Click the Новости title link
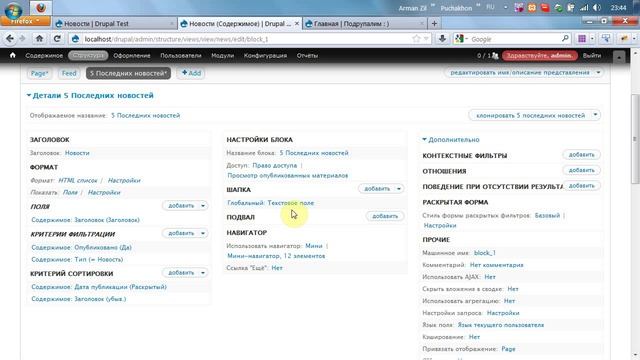The image size is (640, 360). (x=77, y=153)
